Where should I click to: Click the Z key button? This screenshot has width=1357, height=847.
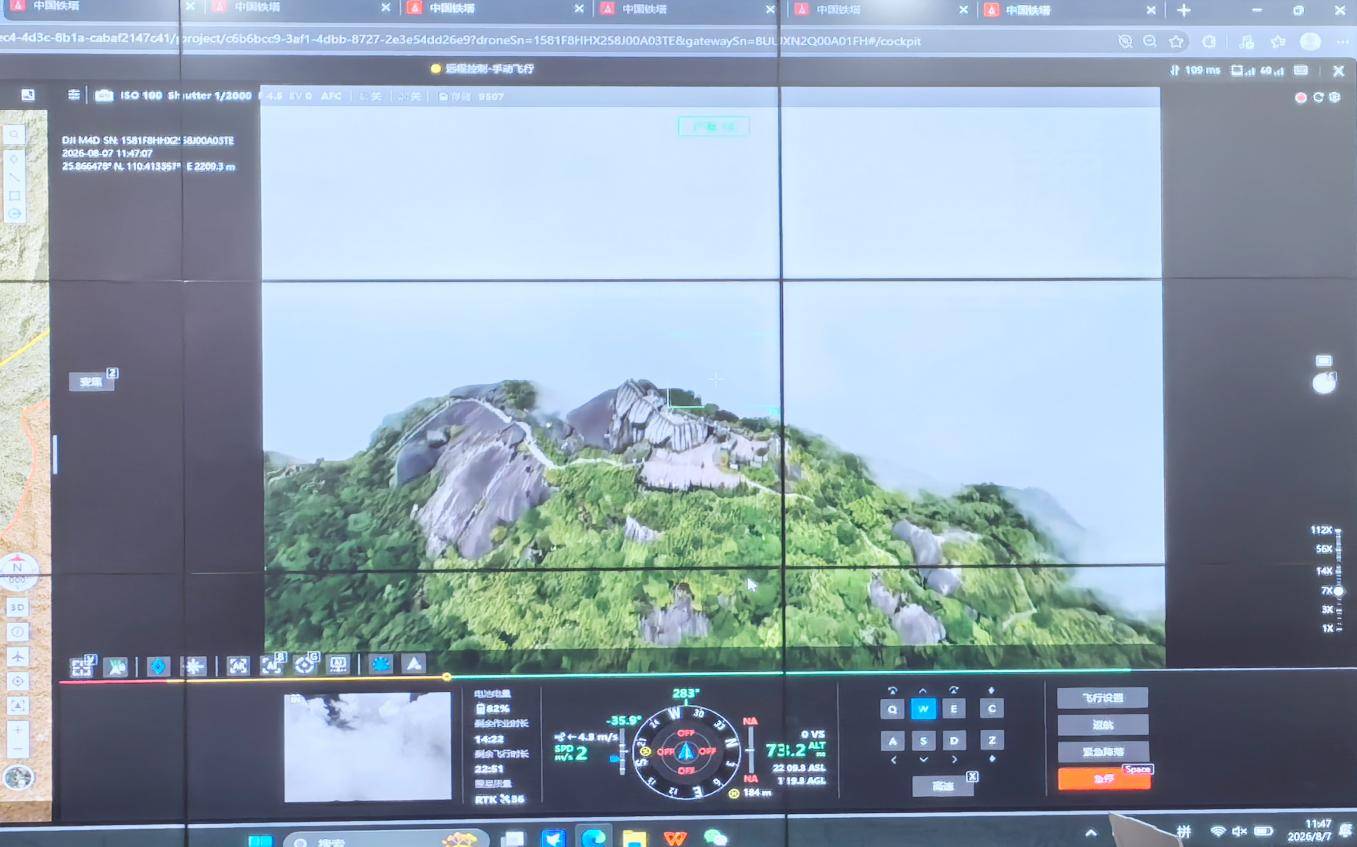coord(991,741)
